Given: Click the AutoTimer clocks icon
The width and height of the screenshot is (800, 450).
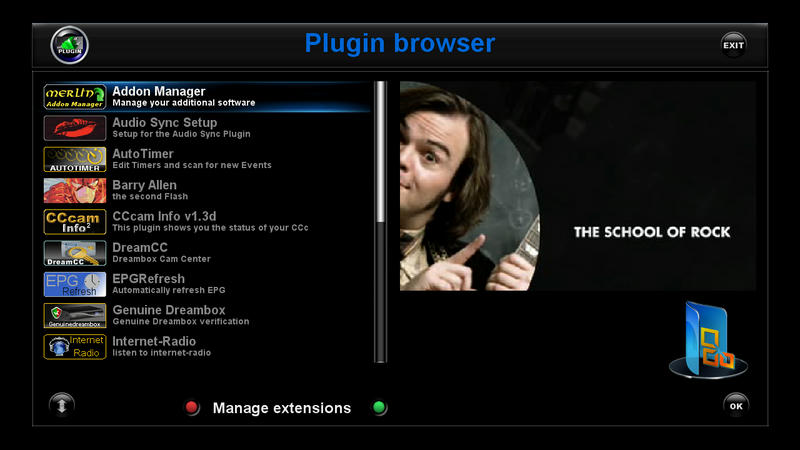Looking at the screenshot, I should point(75,159).
